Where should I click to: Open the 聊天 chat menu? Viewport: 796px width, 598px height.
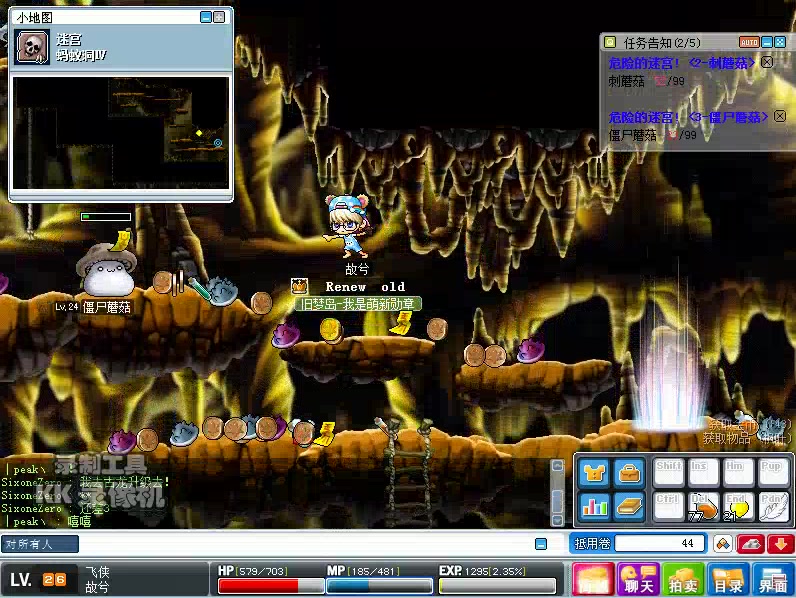coord(638,579)
